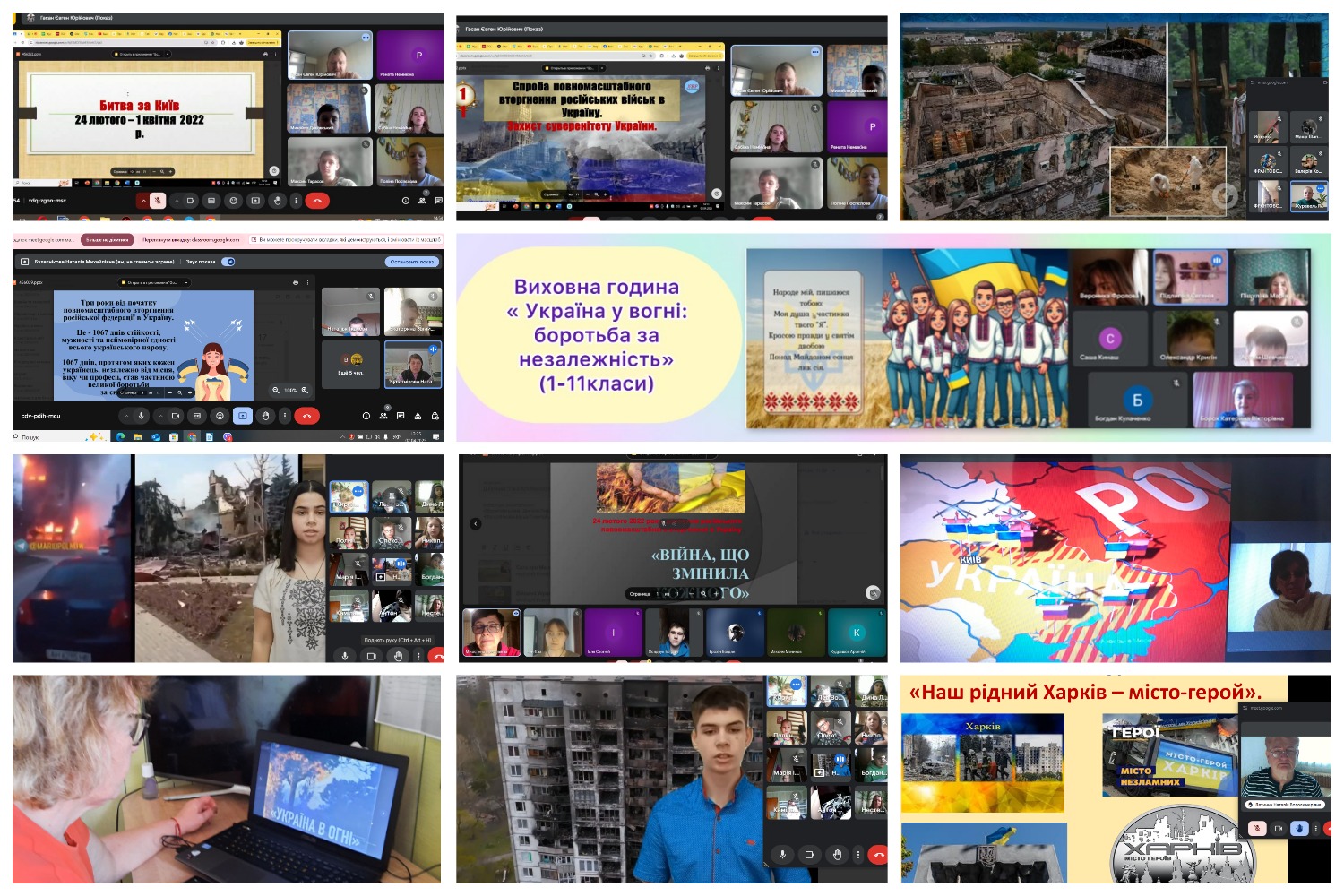The image size is (1344, 896).
Task: Open Google Chrome from the taskbar
Action: pos(192,437)
